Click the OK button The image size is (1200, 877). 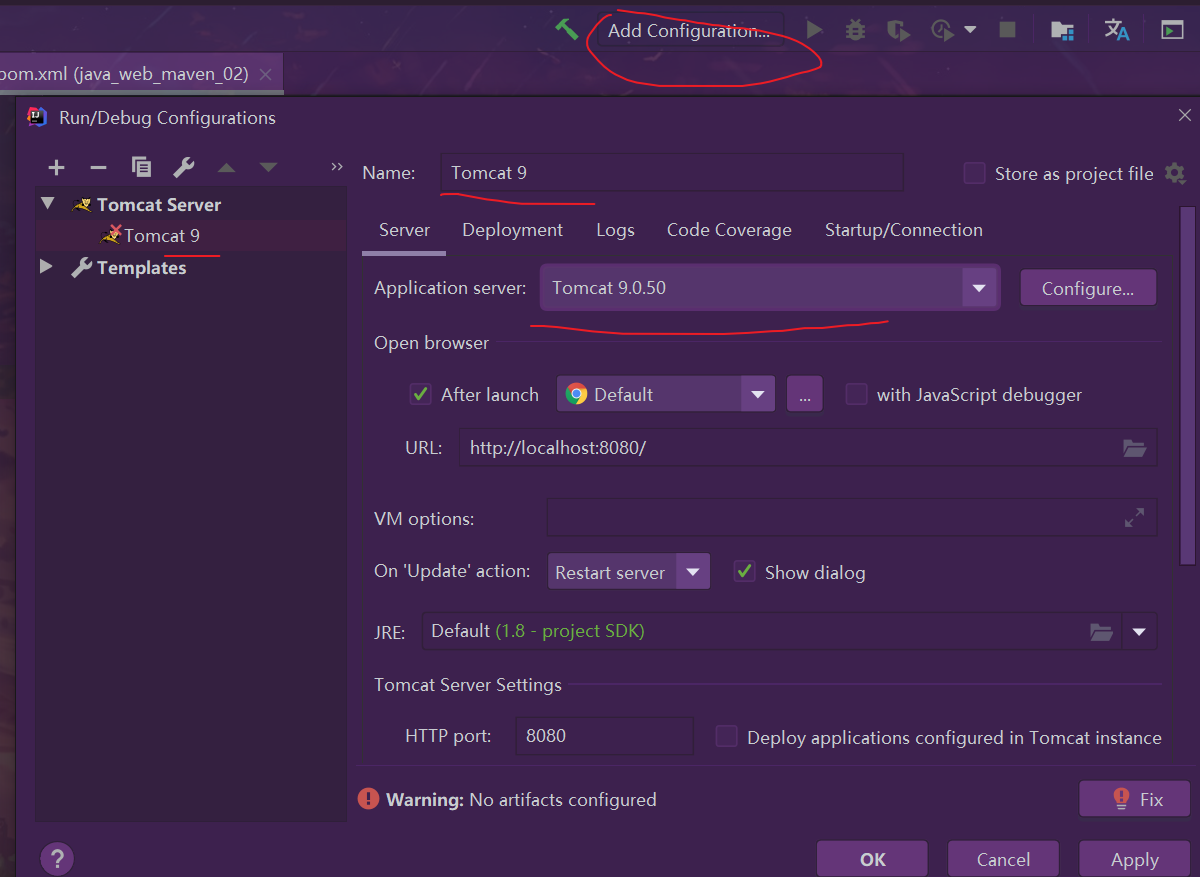click(872, 859)
